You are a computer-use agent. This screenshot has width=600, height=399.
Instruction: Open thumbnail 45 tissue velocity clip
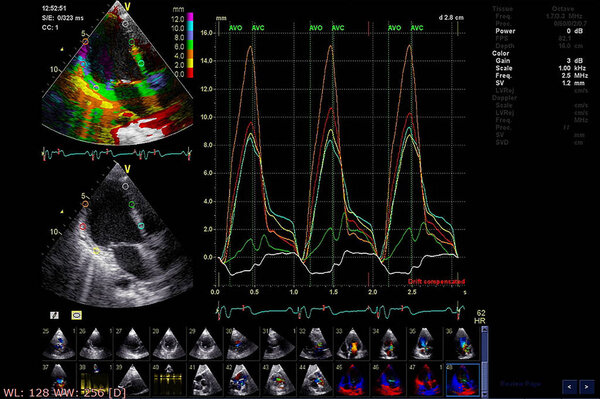[352, 379]
